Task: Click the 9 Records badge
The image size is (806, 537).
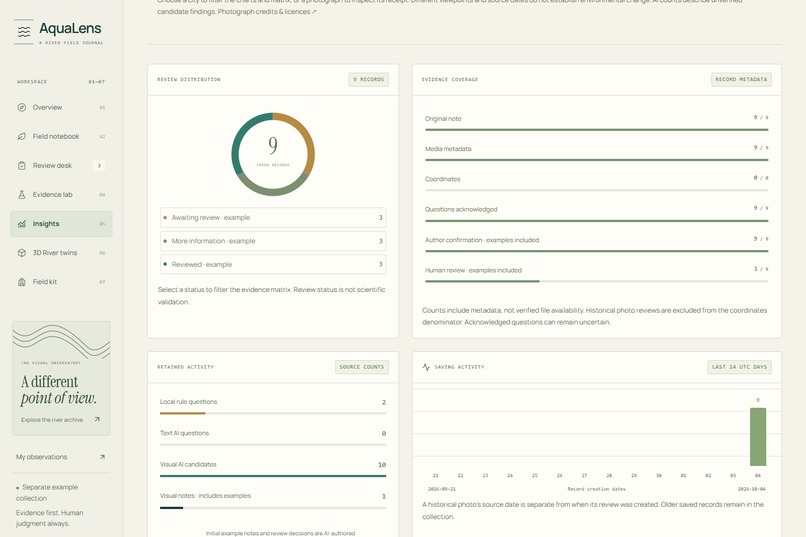Action: [x=369, y=80]
